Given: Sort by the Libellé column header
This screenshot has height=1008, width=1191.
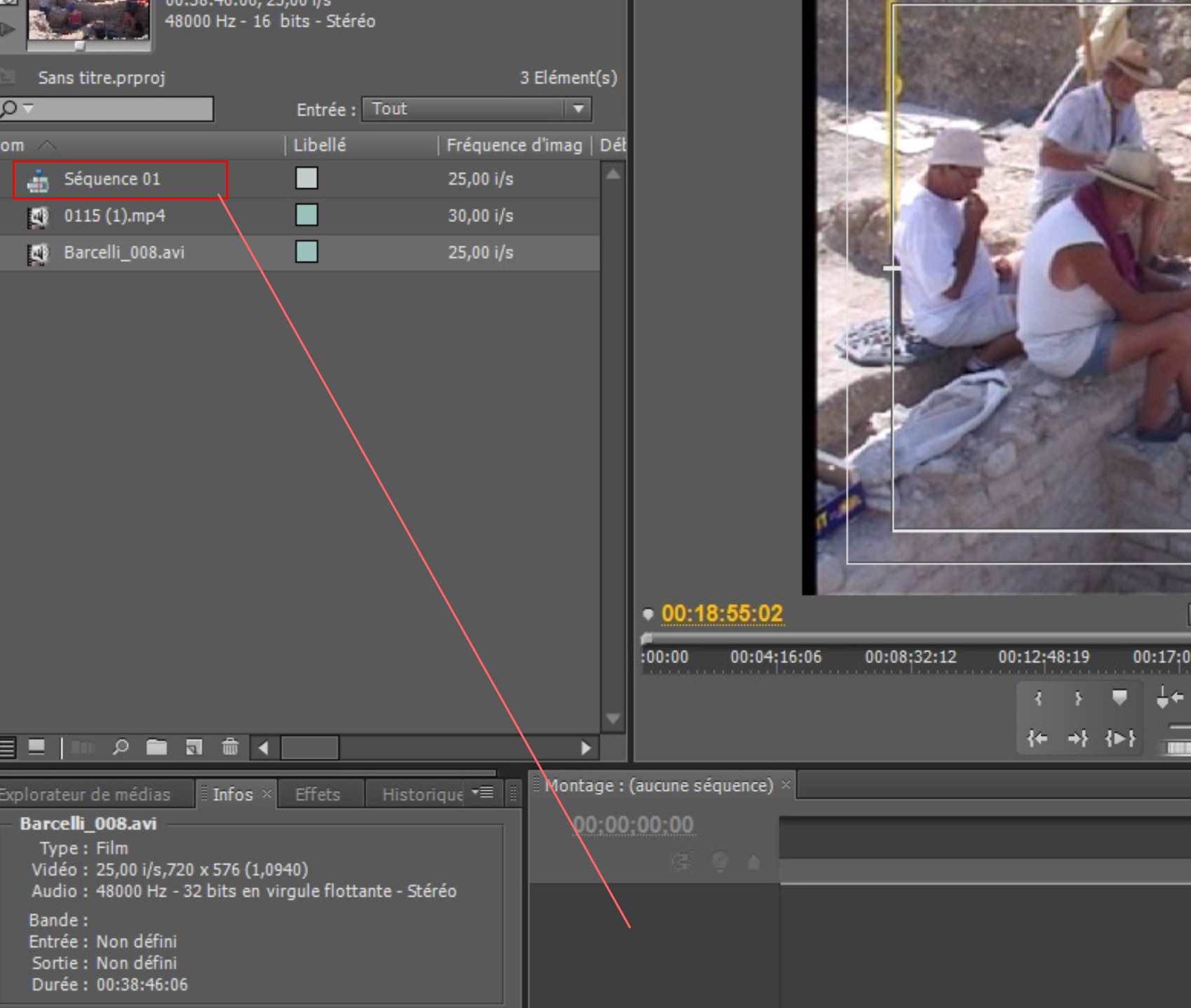Looking at the screenshot, I should [x=320, y=145].
